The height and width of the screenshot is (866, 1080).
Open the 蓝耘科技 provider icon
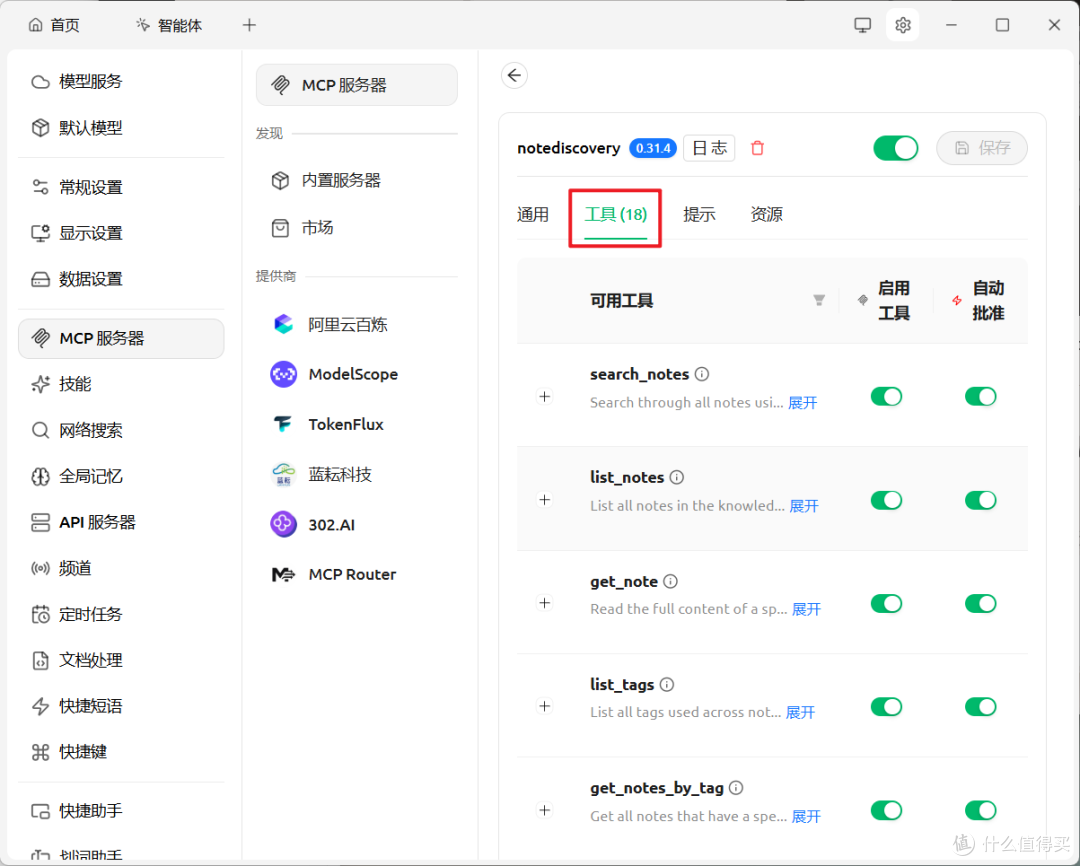283,475
